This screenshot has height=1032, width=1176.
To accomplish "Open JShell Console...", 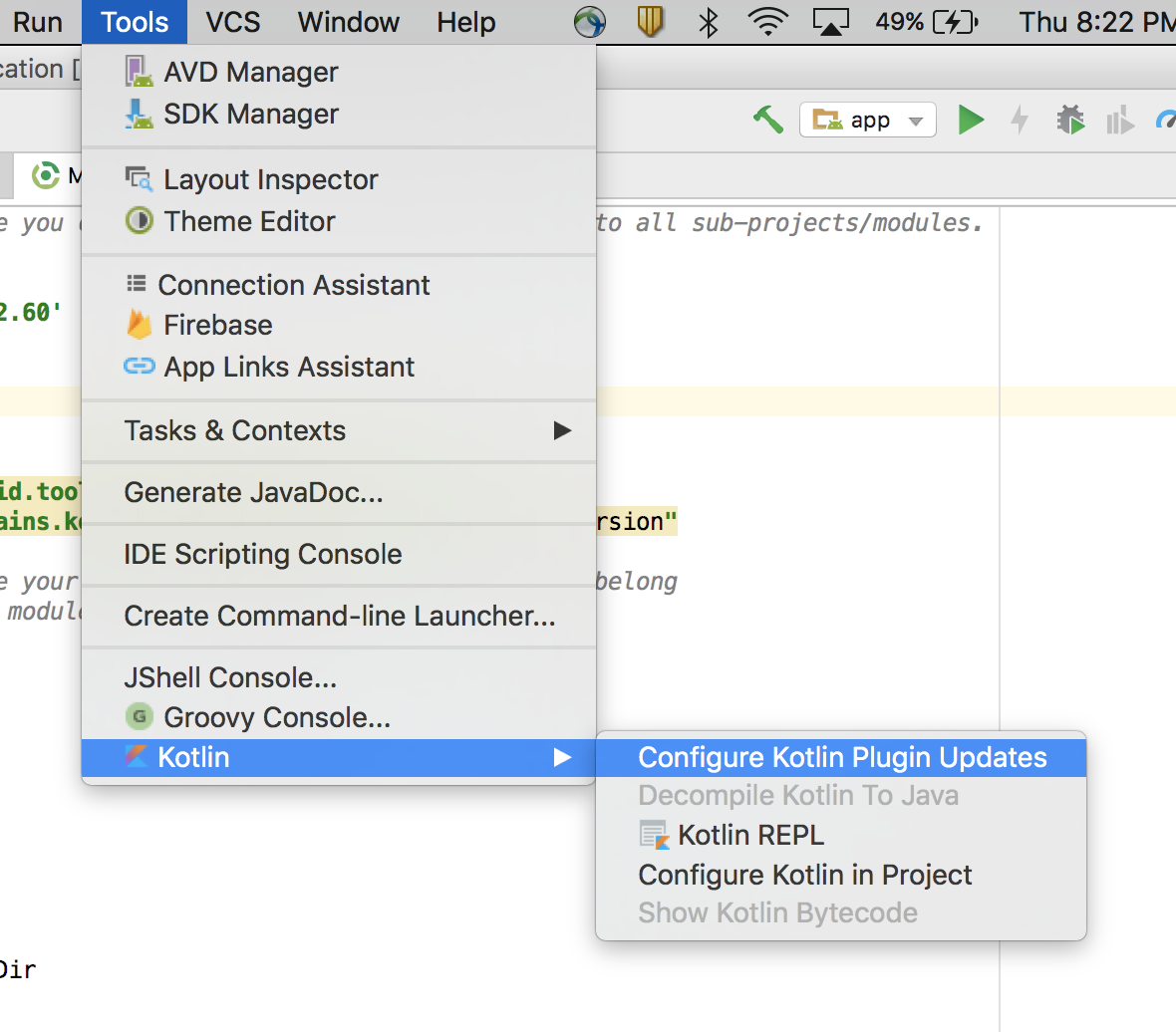I will (x=338, y=678).
